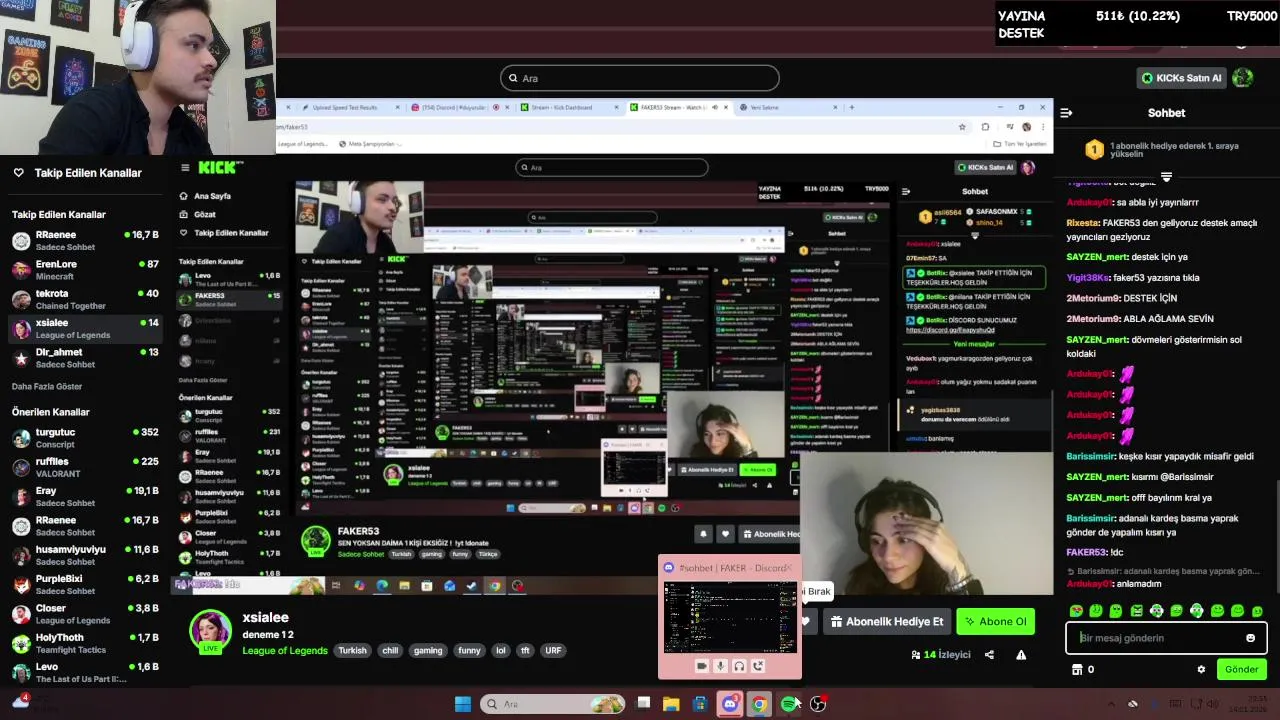The height and width of the screenshot is (720, 1280).
Task: Click the top Ara search bar
Action: [640, 78]
